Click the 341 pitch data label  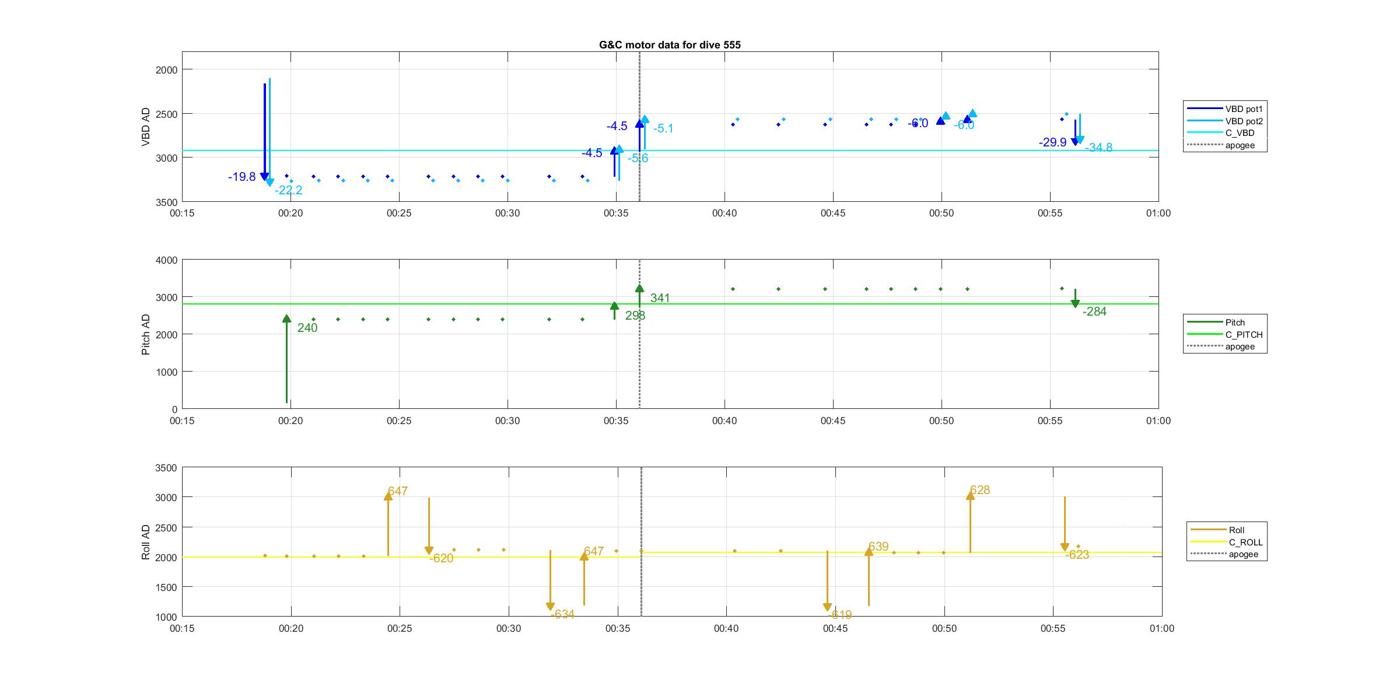[660, 298]
